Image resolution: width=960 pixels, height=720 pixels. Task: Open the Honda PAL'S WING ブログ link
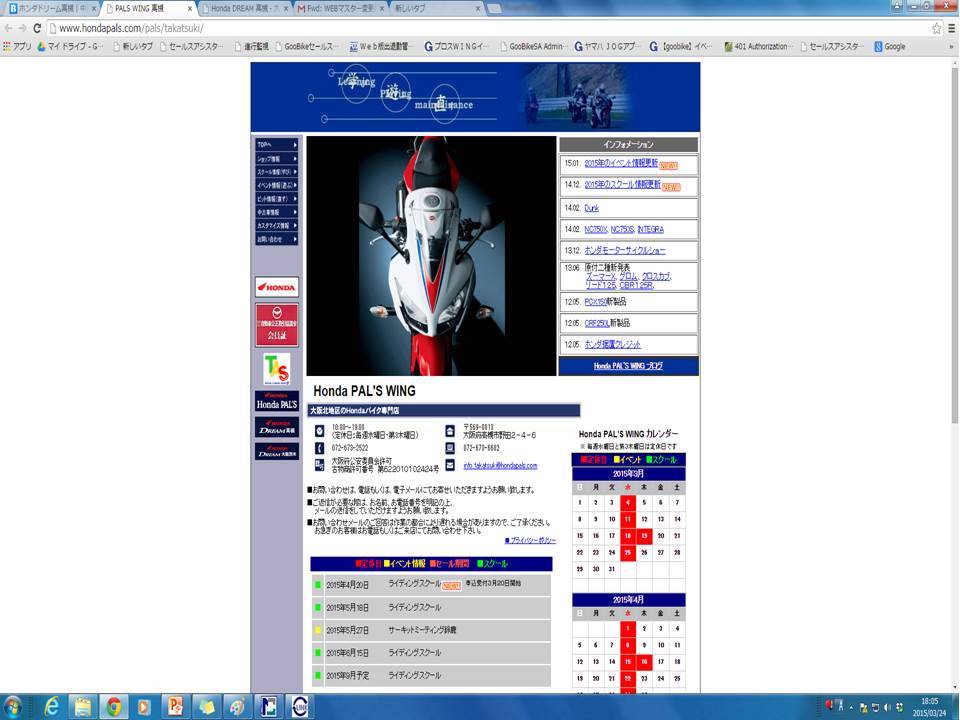pyautogui.click(x=628, y=366)
